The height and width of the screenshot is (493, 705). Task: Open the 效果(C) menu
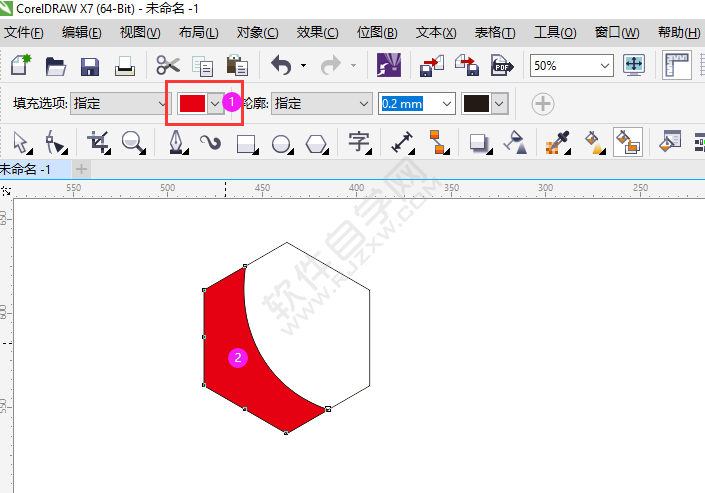pyautogui.click(x=317, y=32)
